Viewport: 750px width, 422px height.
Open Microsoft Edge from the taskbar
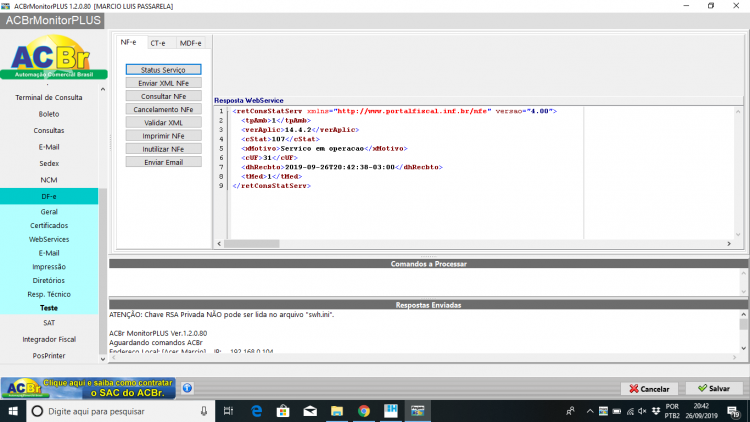click(x=256, y=411)
